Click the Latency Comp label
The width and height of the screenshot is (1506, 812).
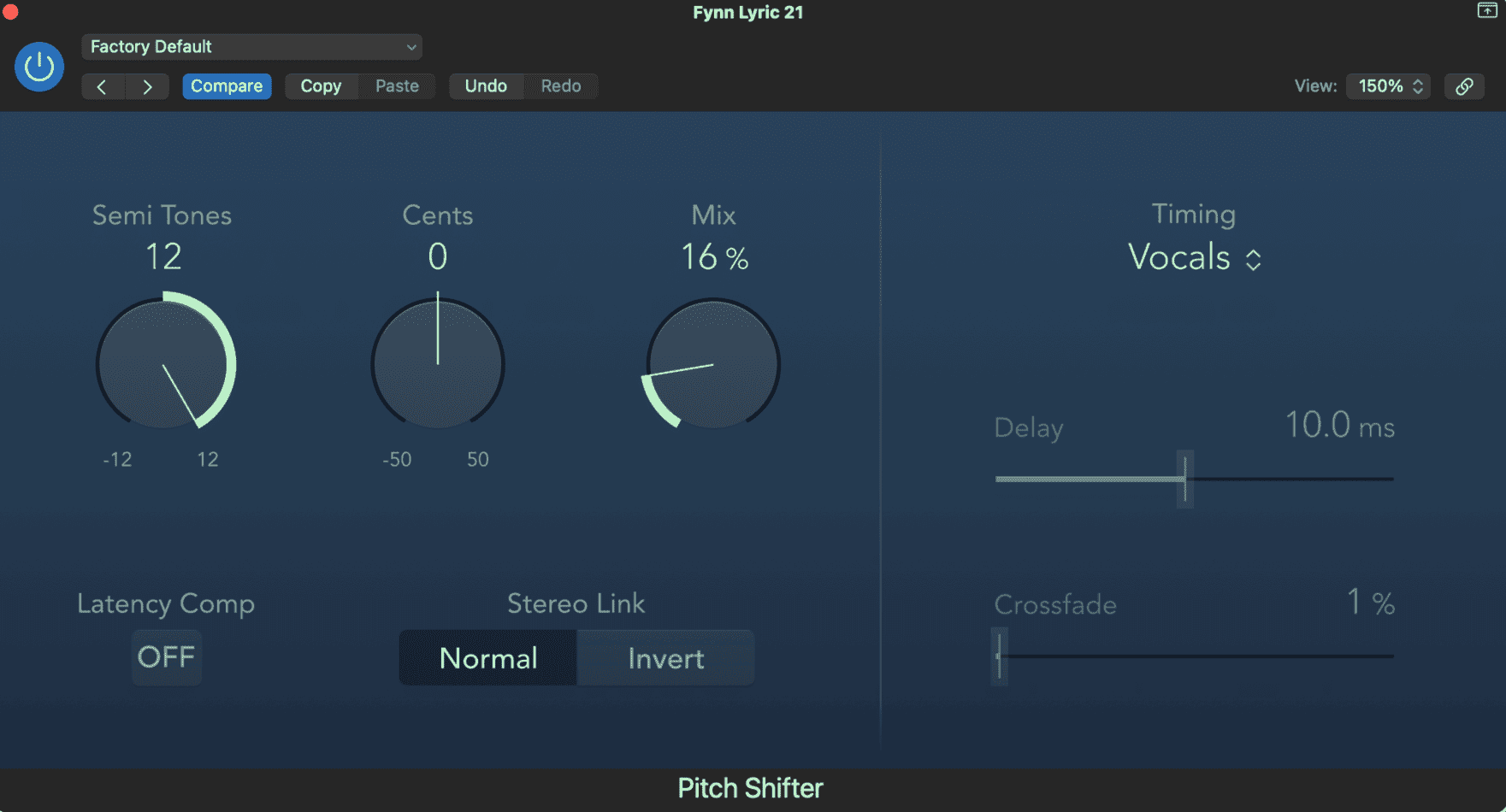click(x=166, y=604)
